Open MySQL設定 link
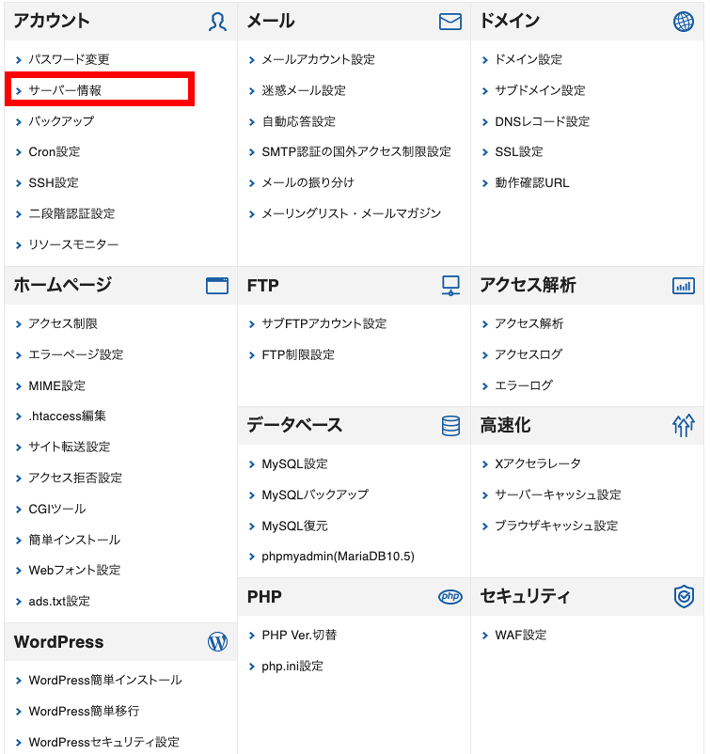 [294, 464]
